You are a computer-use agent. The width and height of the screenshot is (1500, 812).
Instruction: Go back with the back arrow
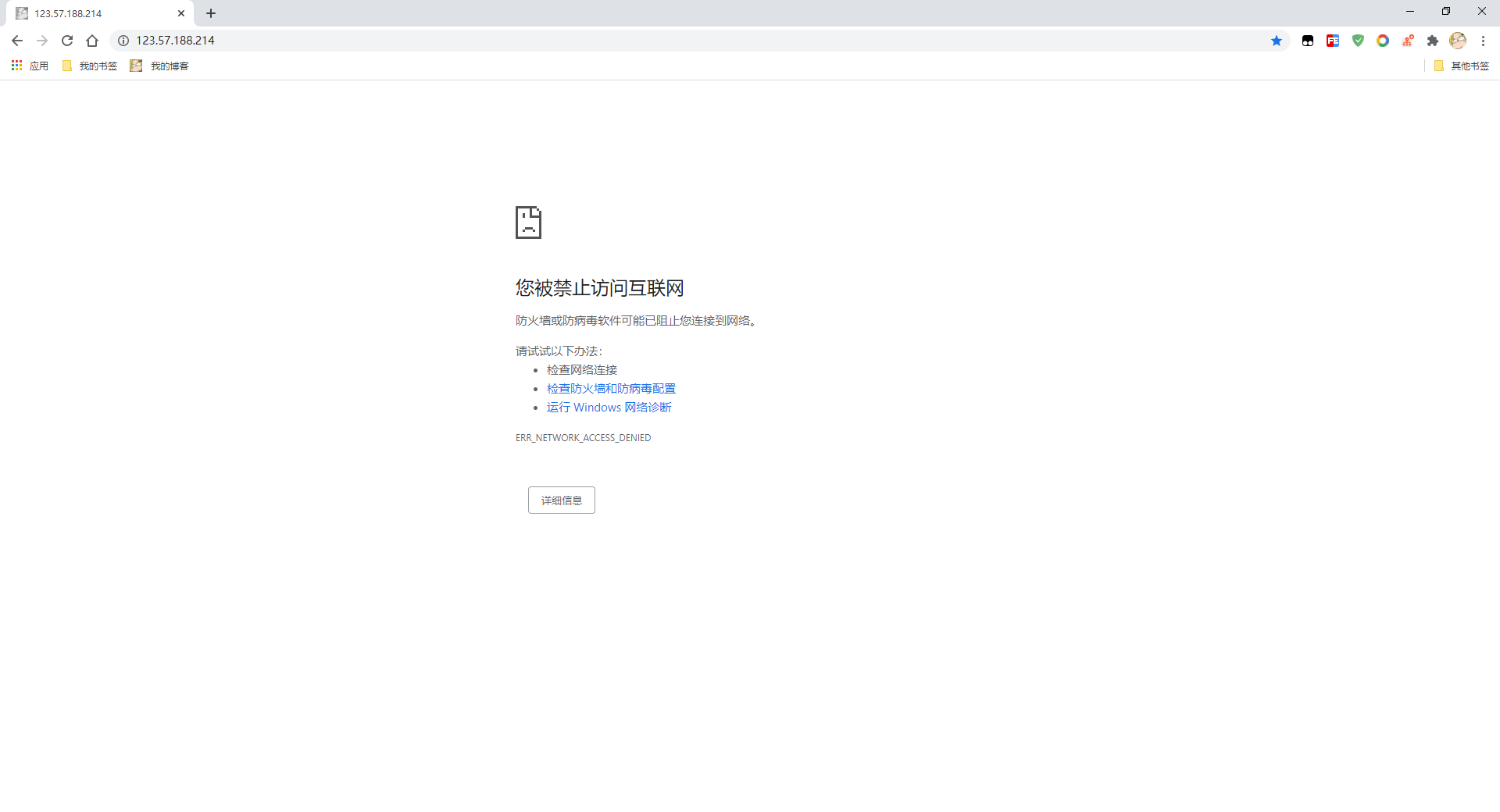point(17,41)
